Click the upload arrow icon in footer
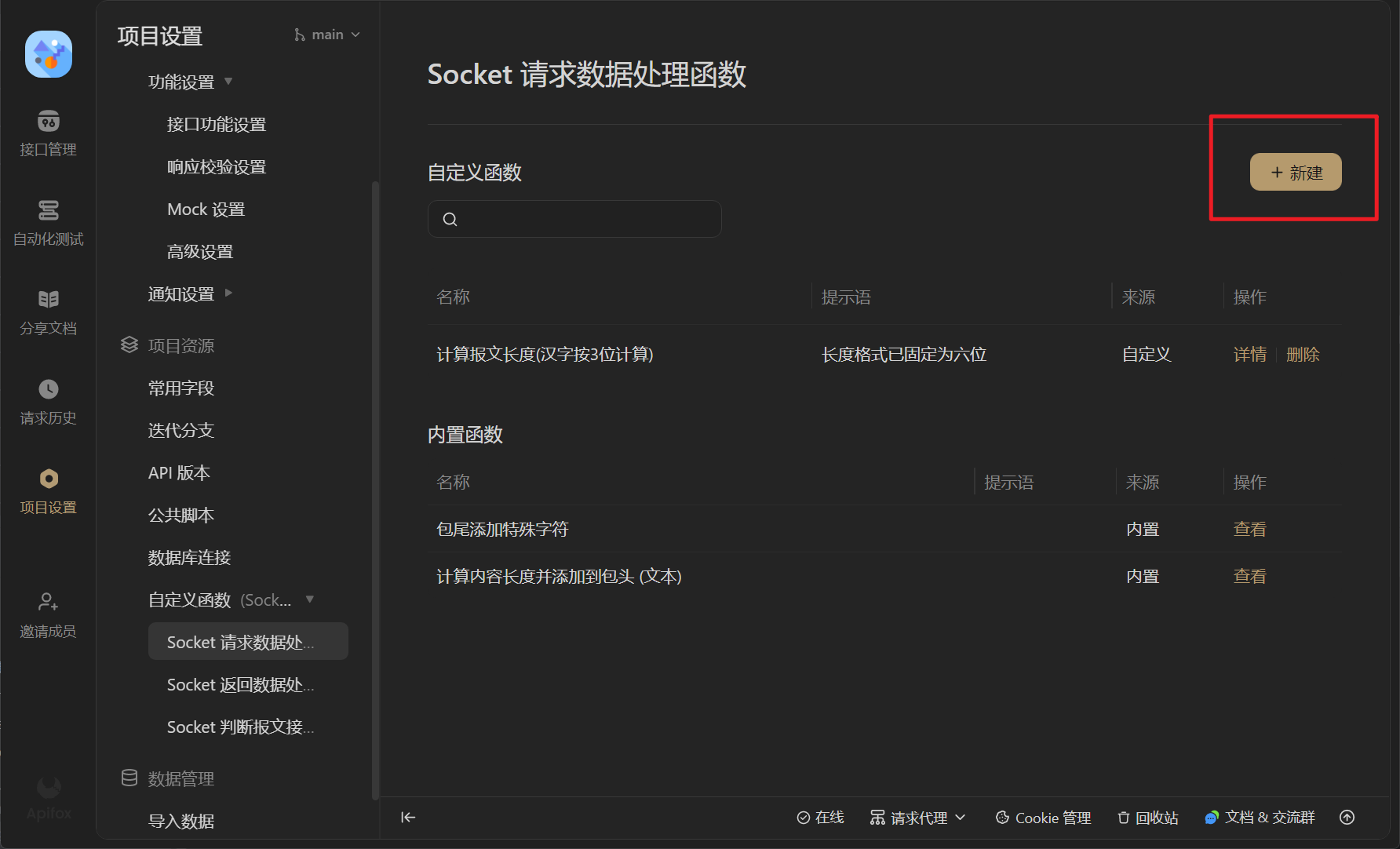 (x=1347, y=818)
